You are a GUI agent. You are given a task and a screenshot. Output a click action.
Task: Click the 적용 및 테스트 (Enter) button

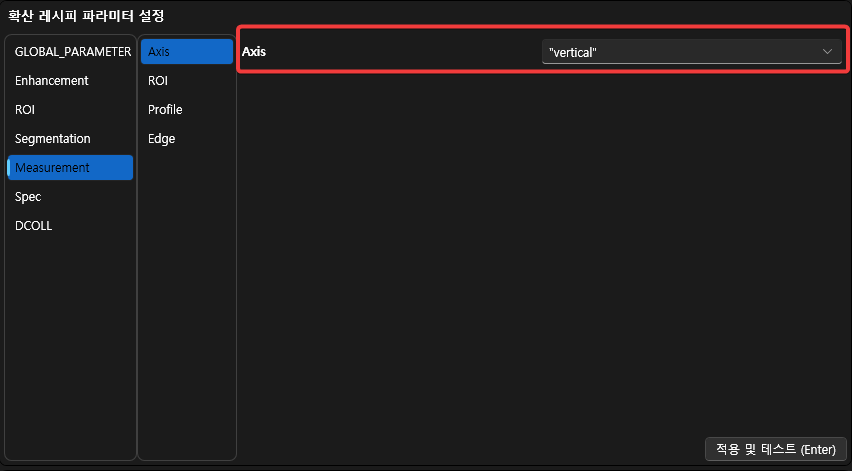click(776, 449)
